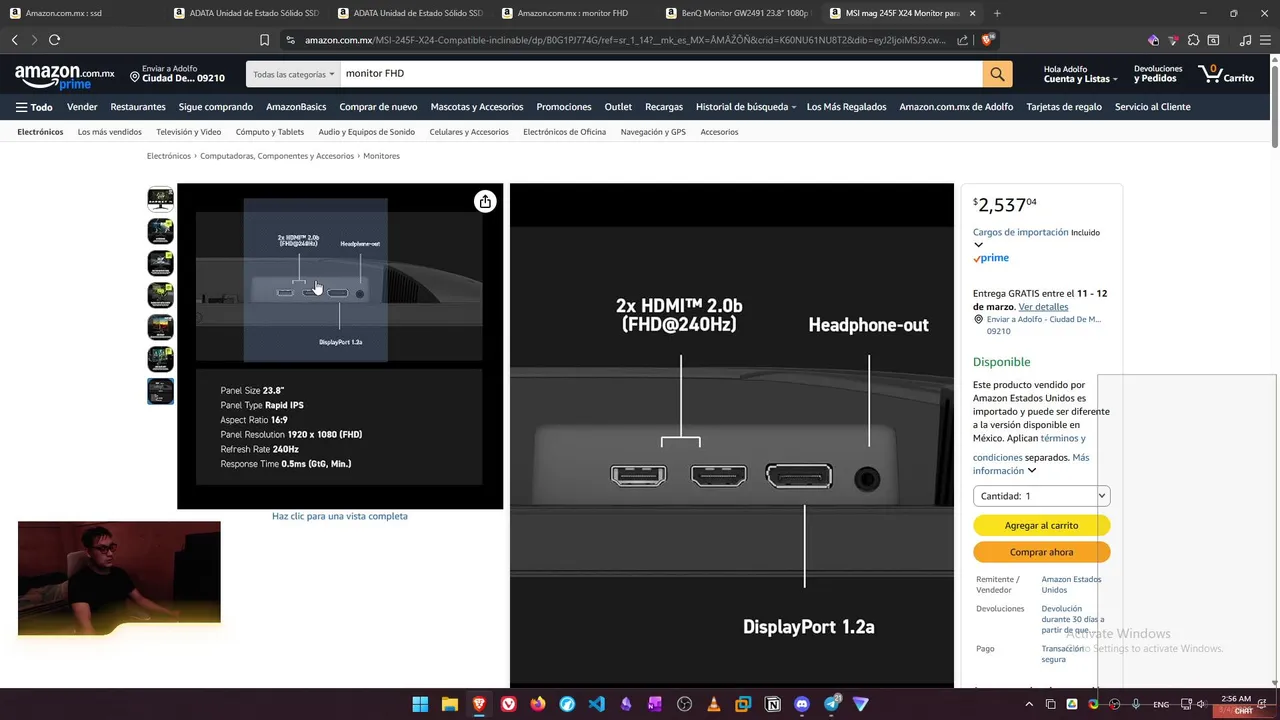Open Notion from the taskbar
This screenshot has height=720, width=1280.
point(772,704)
